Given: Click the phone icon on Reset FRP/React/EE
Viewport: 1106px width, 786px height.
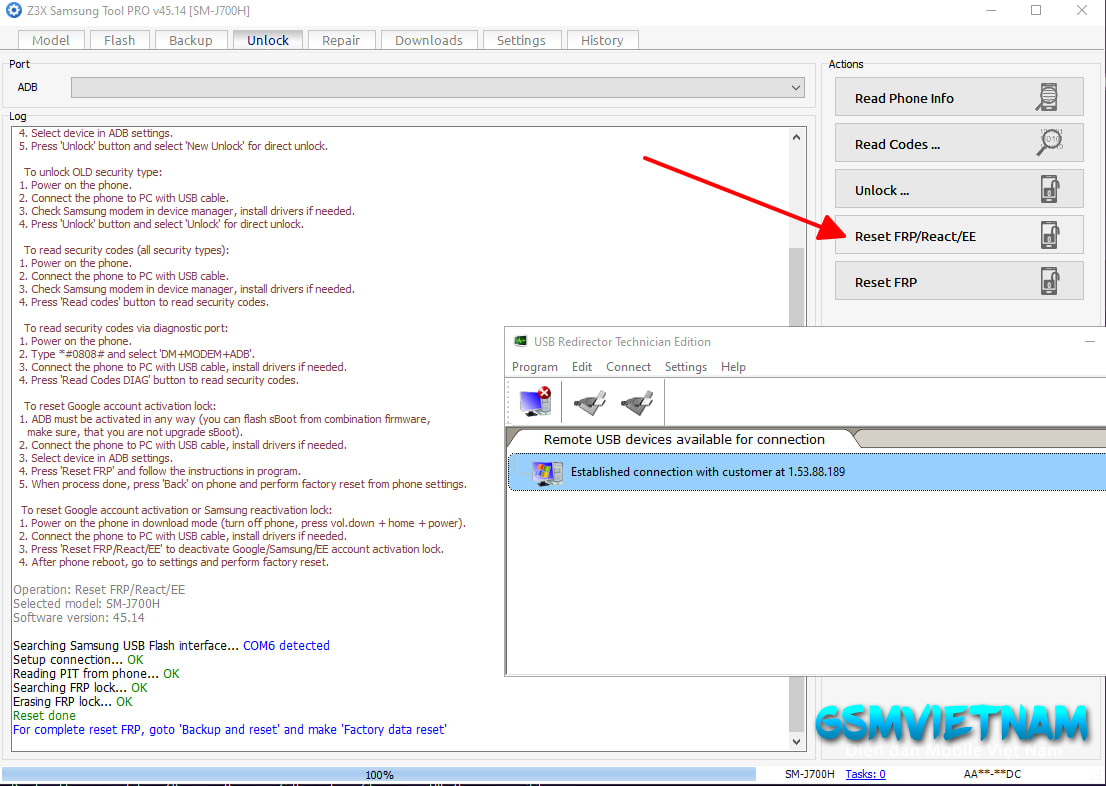Looking at the screenshot, I should [1050, 235].
